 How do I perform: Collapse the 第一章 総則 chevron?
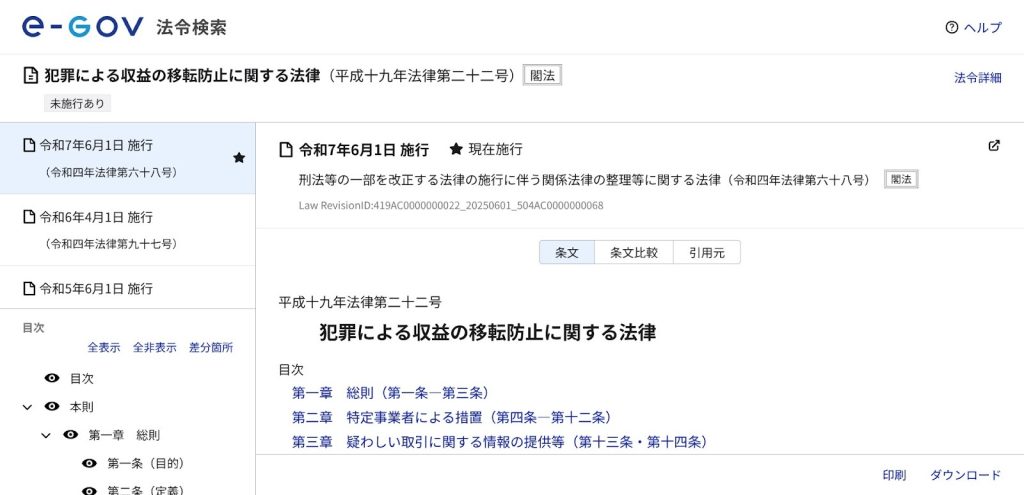pos(46,435)
